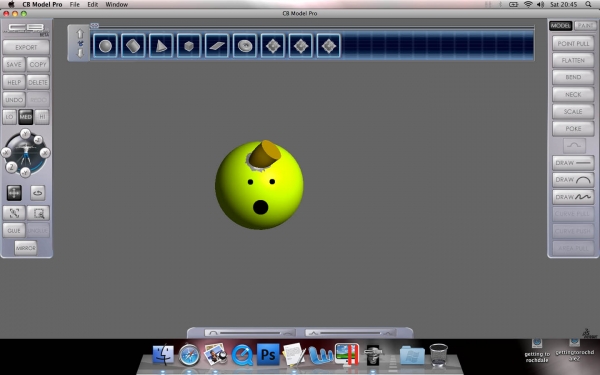
Task: Add a flat plane primitive from the shelf
Action: tap(217, 46)
